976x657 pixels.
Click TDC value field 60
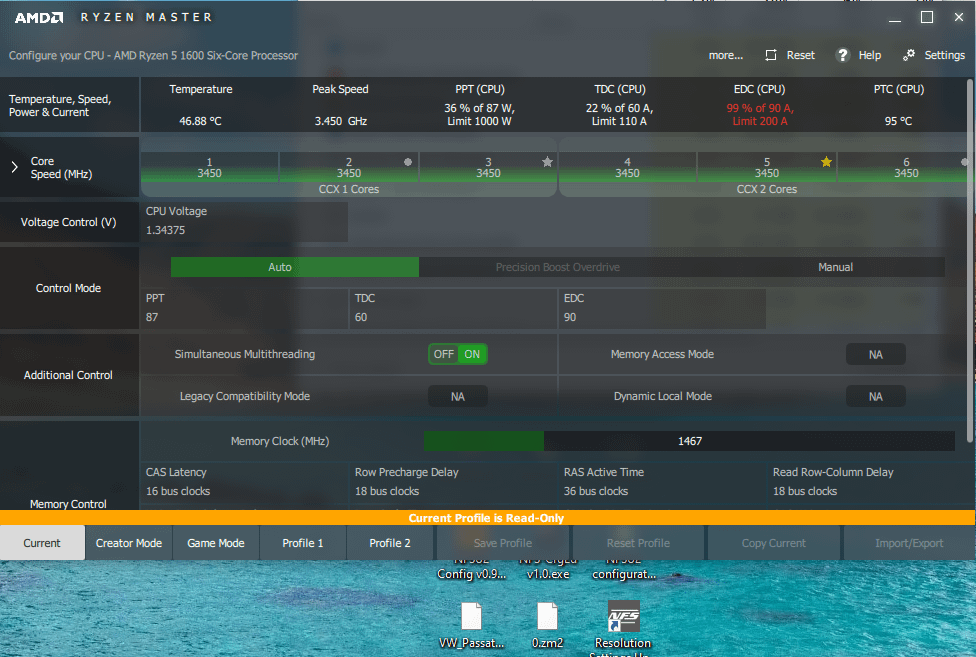[x=454, y=308]
